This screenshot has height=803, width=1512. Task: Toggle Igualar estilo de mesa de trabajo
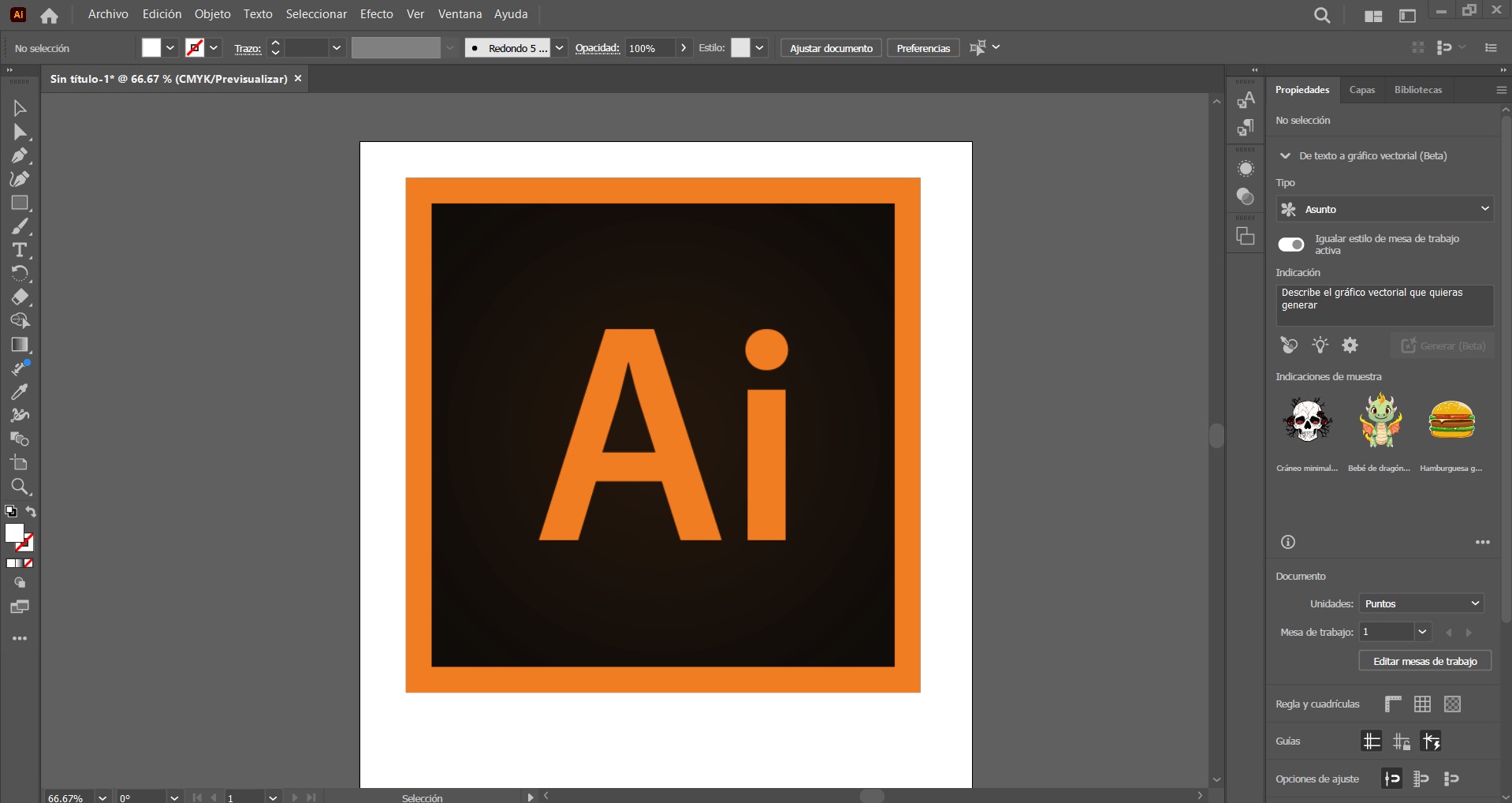[1291, 245]
